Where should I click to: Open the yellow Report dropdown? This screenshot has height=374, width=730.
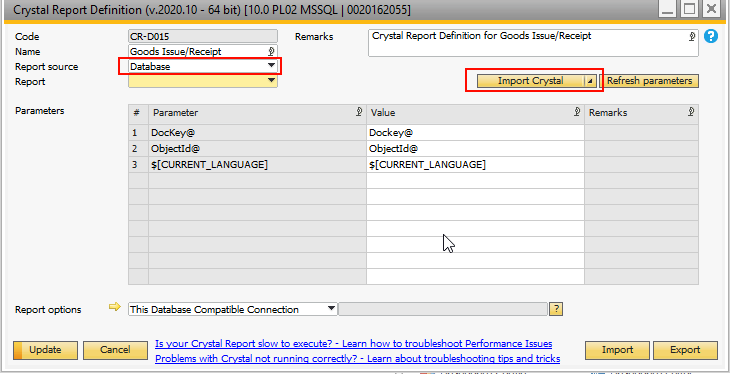pos(271,81)
